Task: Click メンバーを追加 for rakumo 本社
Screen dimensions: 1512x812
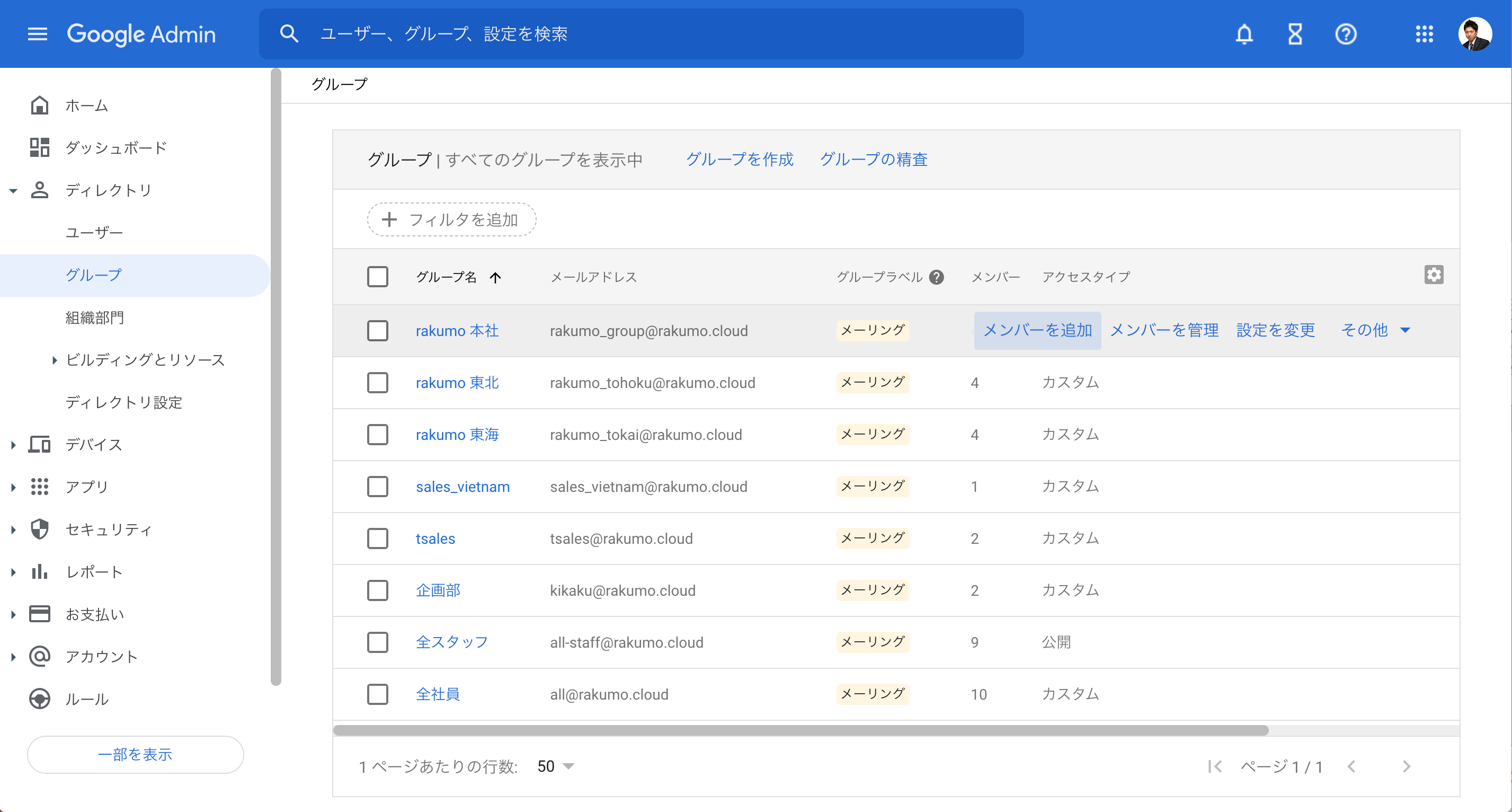Action: coord(1037,331)
